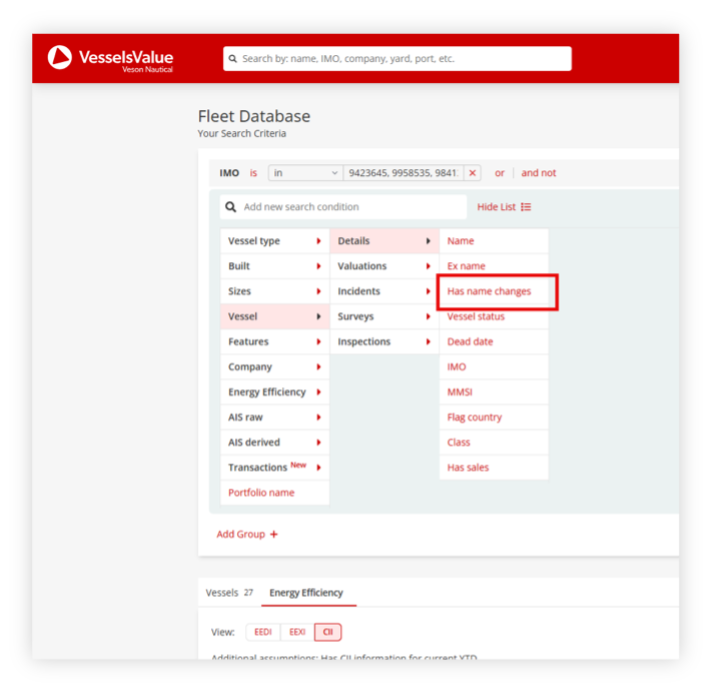The image size is (715, 693).
Task: Click the IMO numbers input field
Action: click(402, 173)
